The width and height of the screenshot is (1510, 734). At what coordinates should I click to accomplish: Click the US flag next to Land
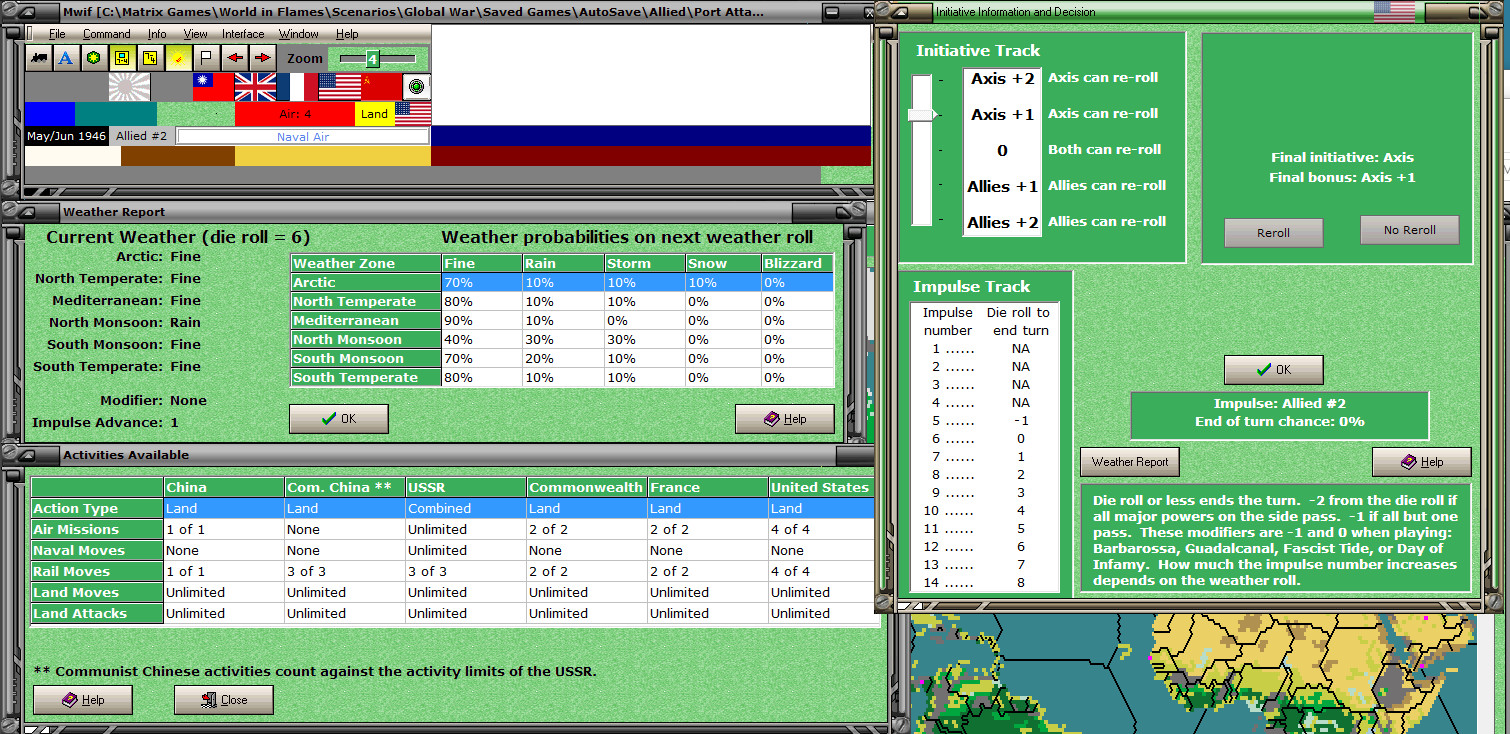[413, 114]
